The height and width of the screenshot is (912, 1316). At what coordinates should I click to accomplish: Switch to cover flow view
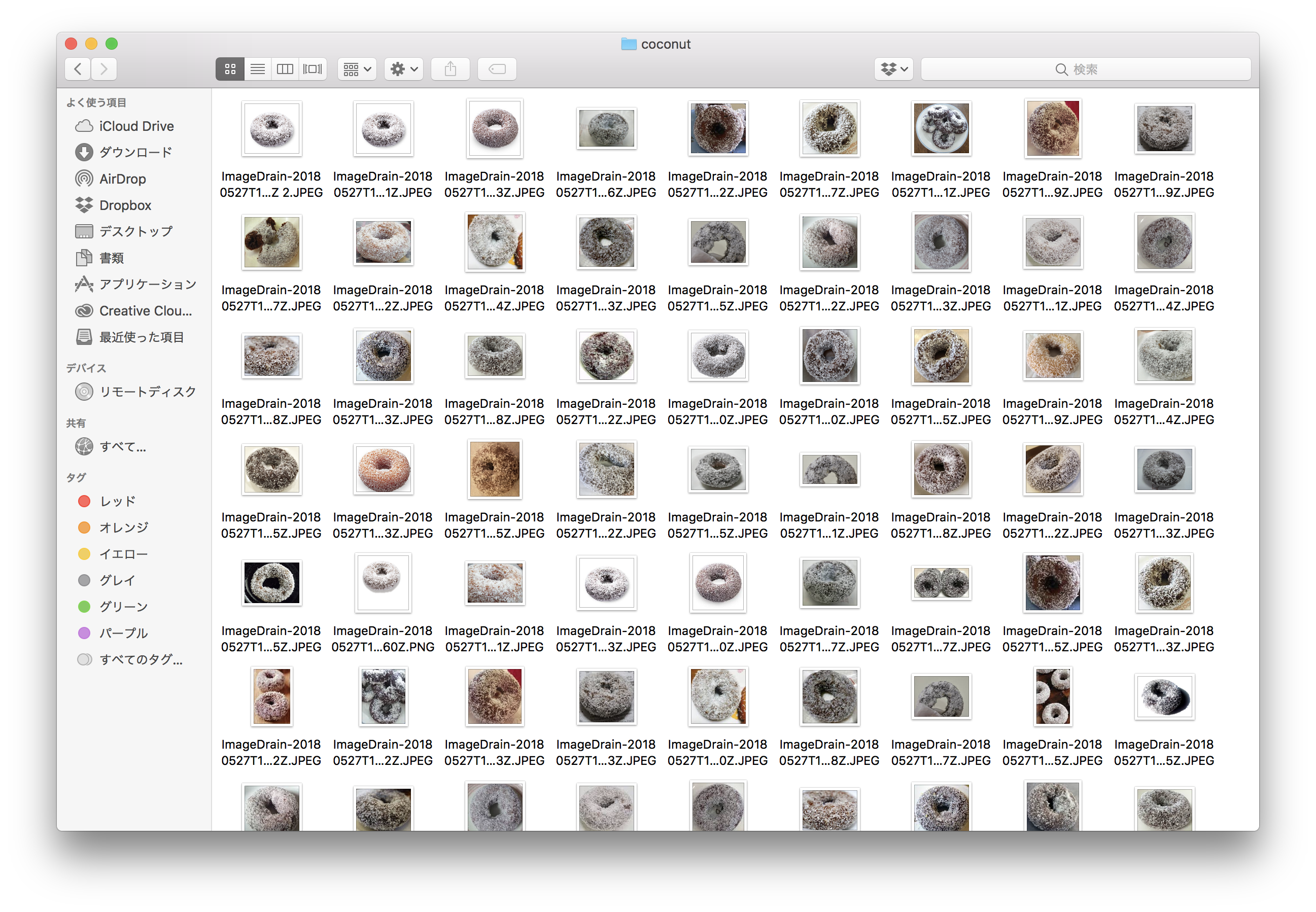point(313,69)
